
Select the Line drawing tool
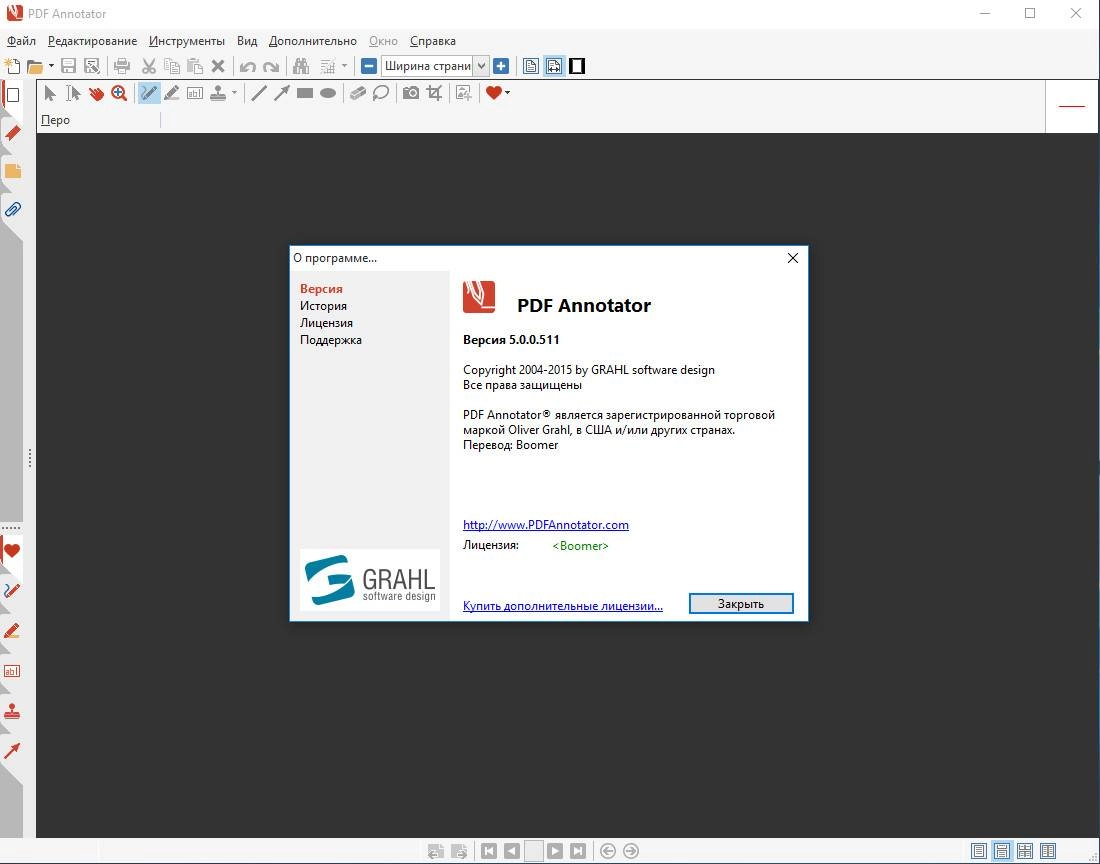click(x=259, y=93)
